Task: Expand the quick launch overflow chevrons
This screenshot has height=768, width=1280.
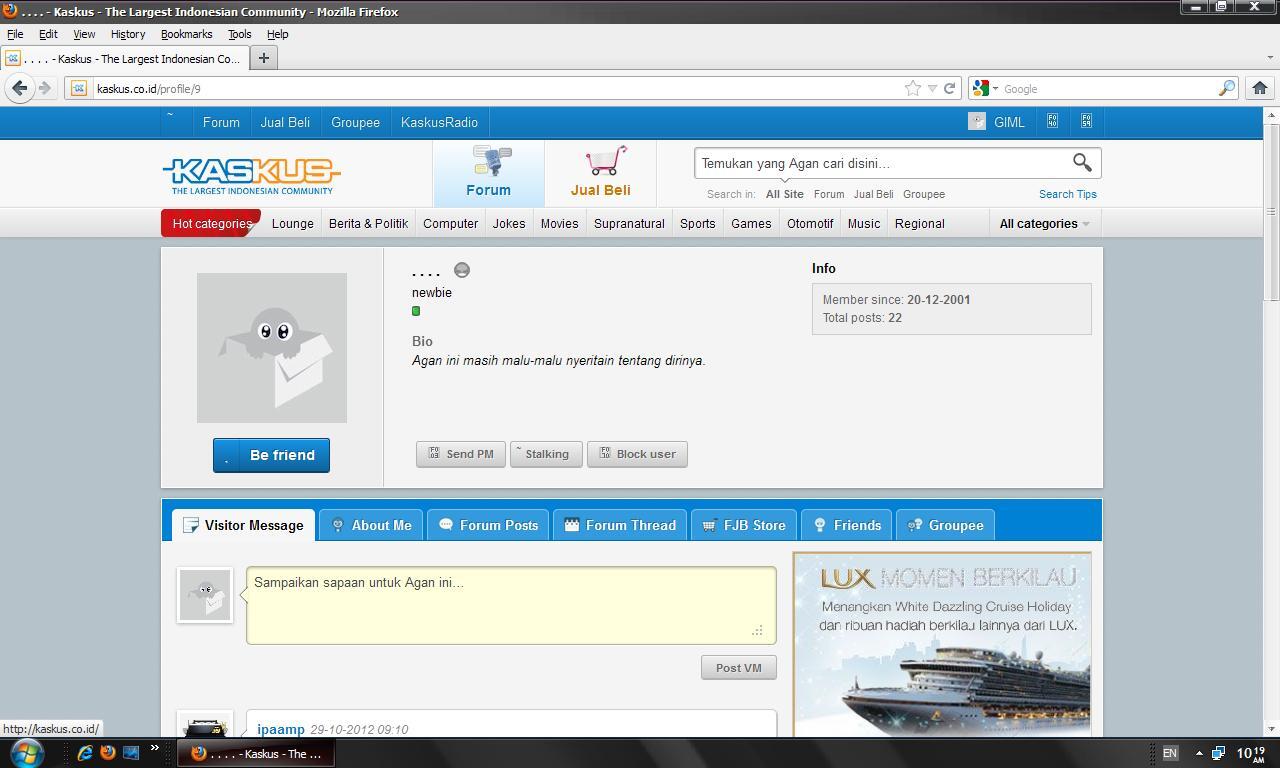Action: [155, 747]
